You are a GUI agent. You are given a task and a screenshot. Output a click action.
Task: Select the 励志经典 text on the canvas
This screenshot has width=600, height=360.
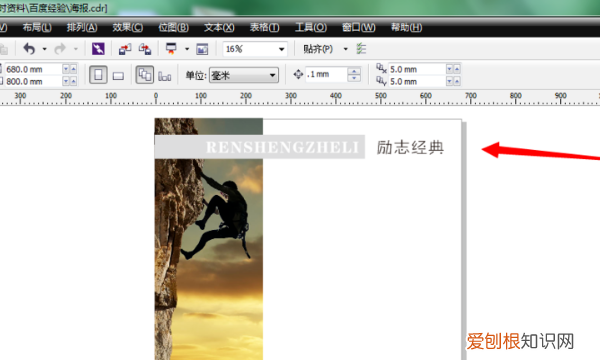[x=410, y=148]
